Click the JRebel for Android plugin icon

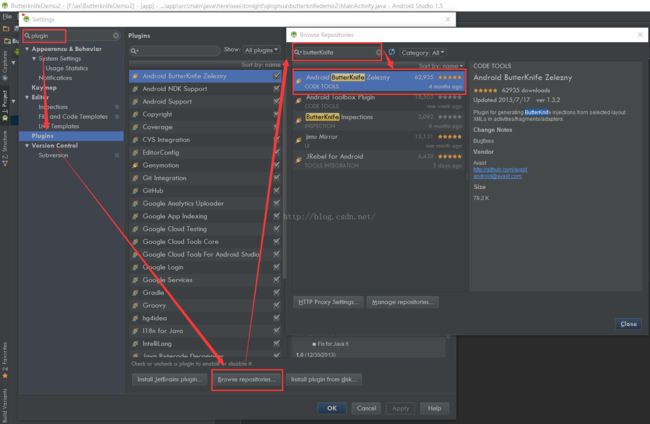click(x=298, y=160)
